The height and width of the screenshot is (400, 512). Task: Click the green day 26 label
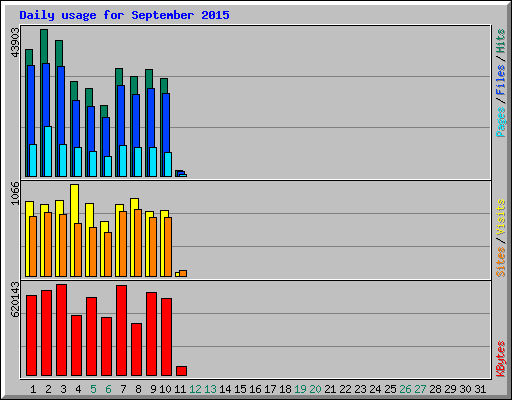[405, 389]
